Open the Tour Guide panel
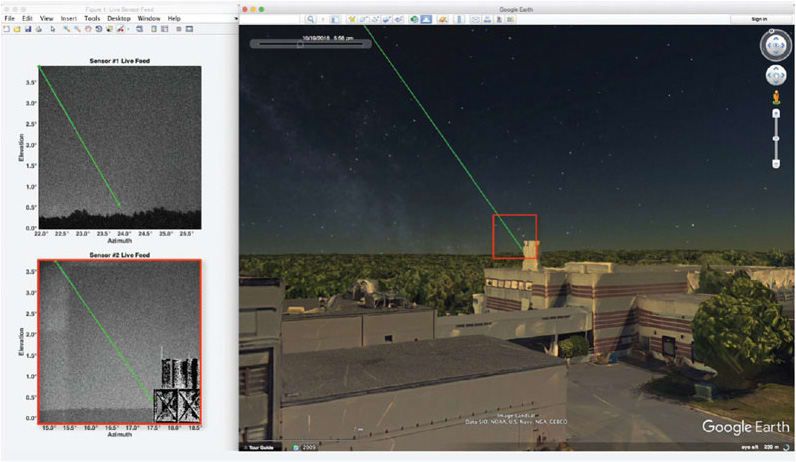 [x=260, y=447]
